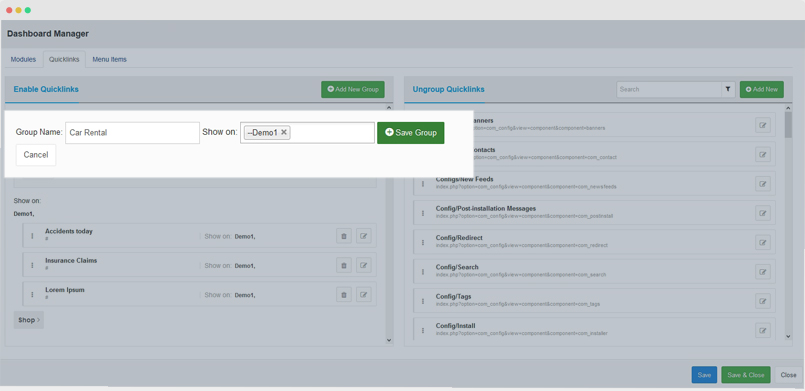
Task: Expand the Shop group
Action: click(29, 320)
